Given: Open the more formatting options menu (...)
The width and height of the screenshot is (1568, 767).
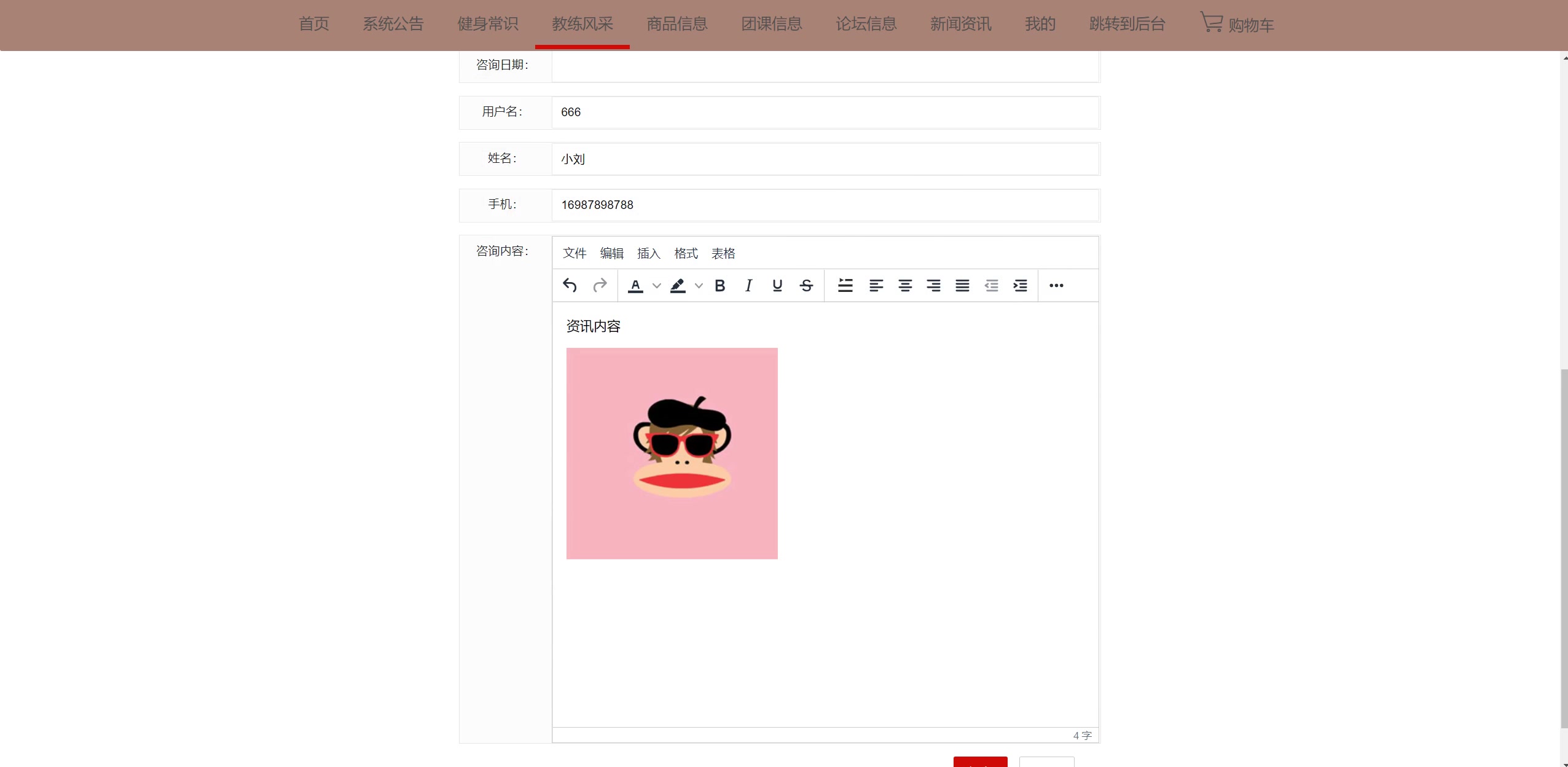Looking at the screenshot, I should pyautogui.click(x=1056, y=285).
